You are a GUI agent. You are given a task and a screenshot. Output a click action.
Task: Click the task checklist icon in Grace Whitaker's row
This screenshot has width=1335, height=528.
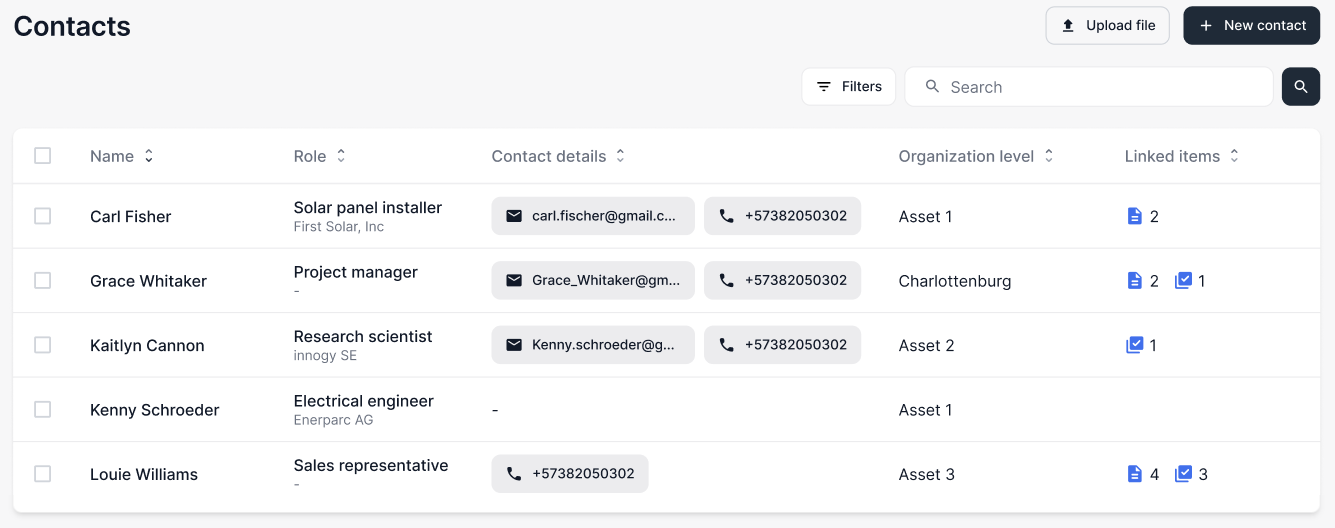coord(1183,281)
